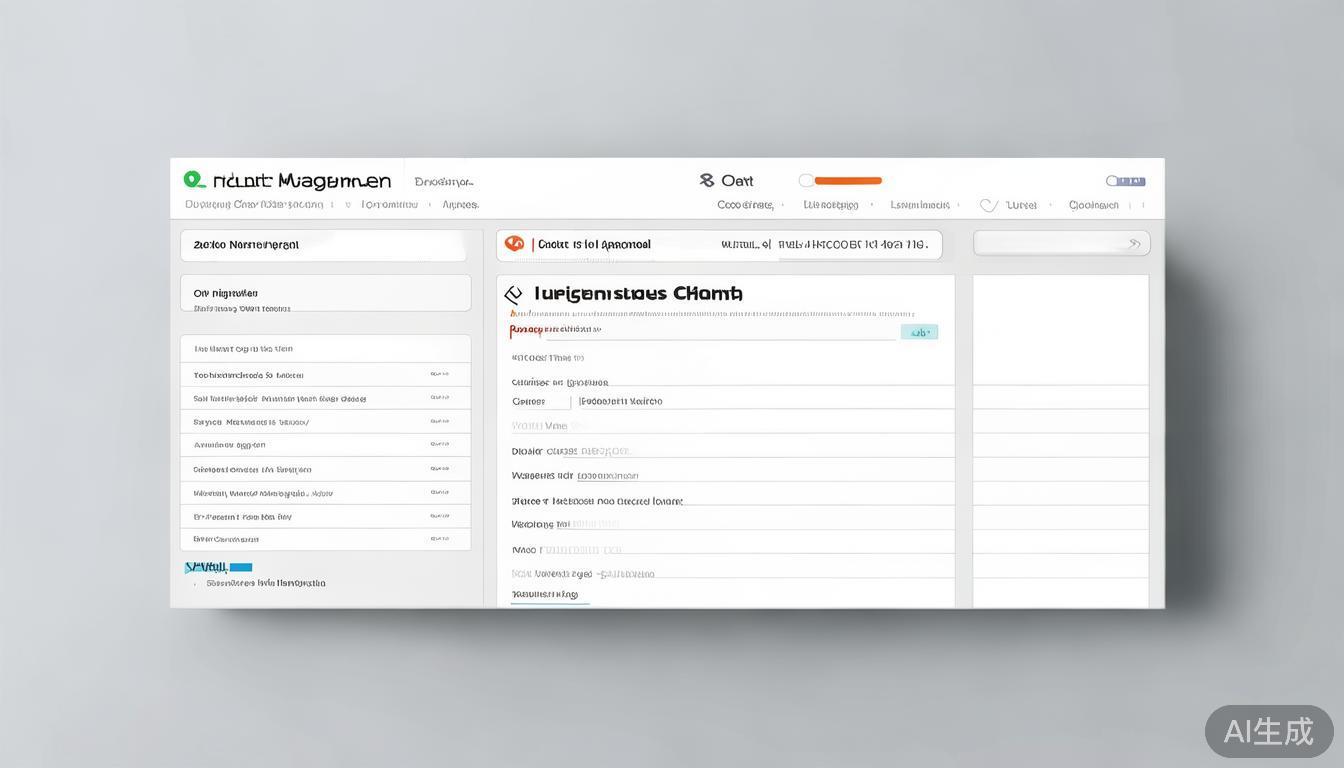Open the 'Lanumlmods' header menu item
1344x768 pixels.
pos(920,205)
